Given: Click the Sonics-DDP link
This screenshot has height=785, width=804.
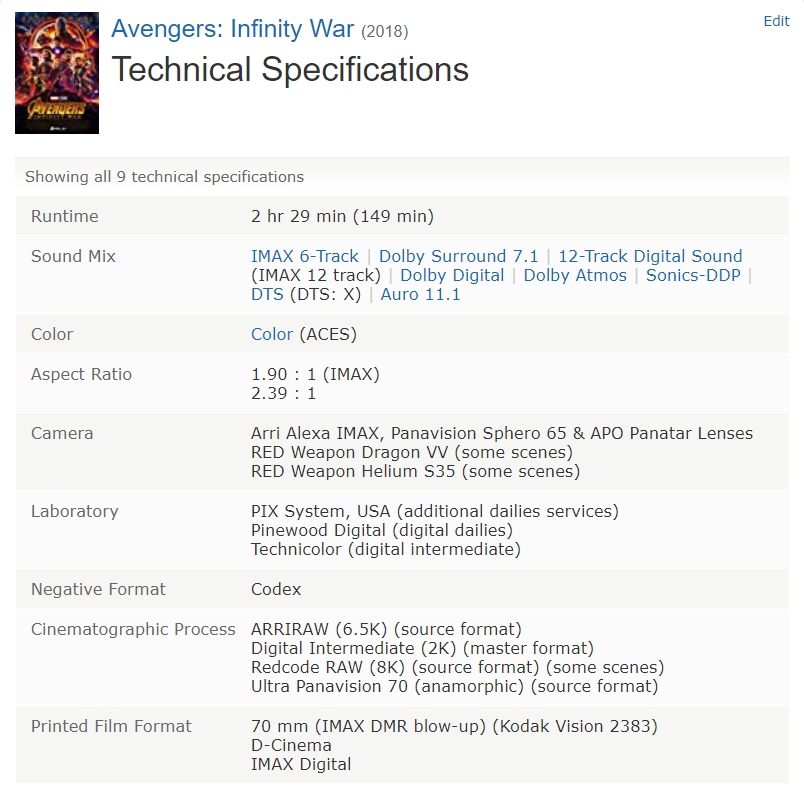Looking at the screenshot, I should coord(693,275).
